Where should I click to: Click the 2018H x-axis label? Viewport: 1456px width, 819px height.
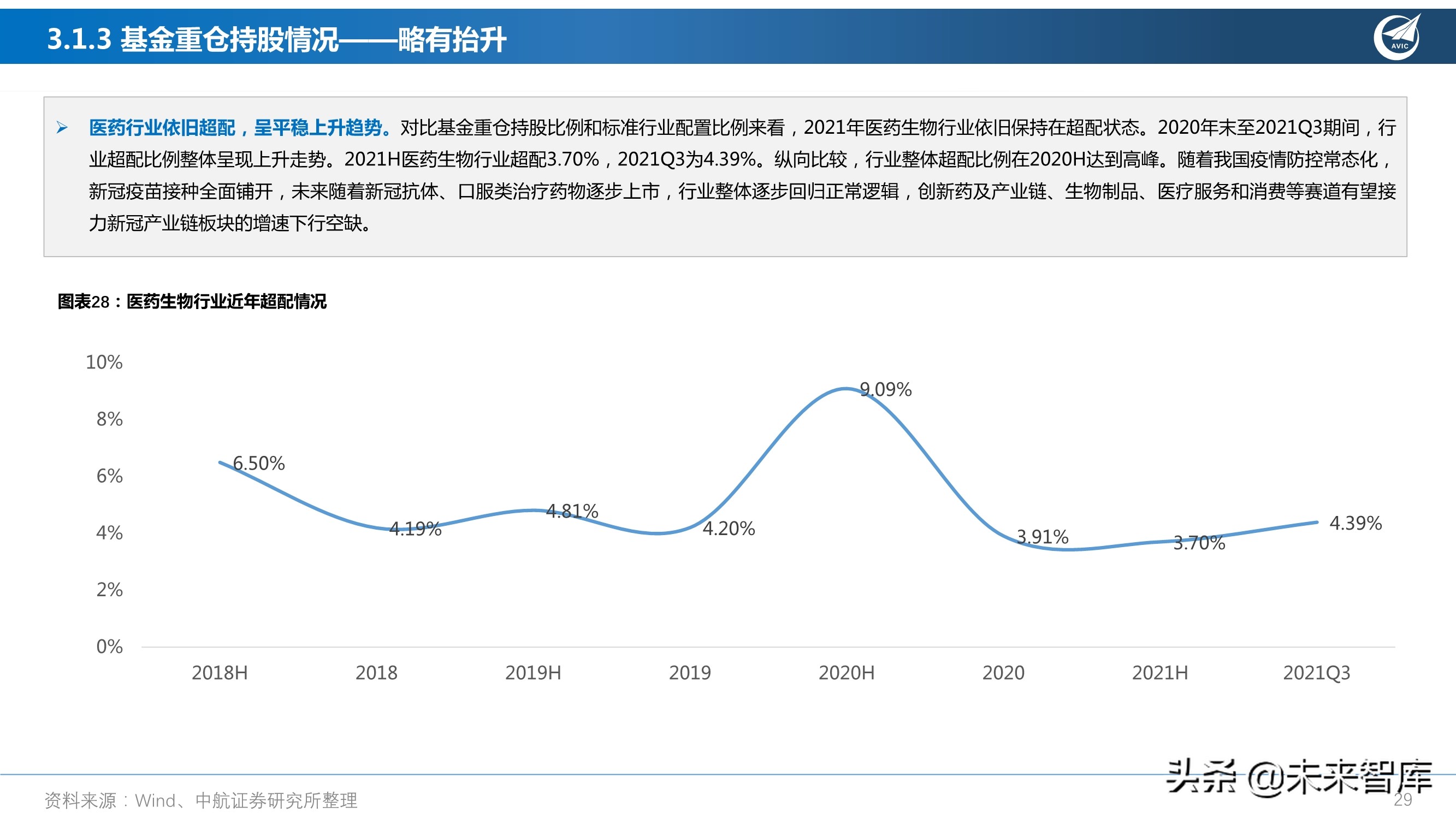pos(220,673)
